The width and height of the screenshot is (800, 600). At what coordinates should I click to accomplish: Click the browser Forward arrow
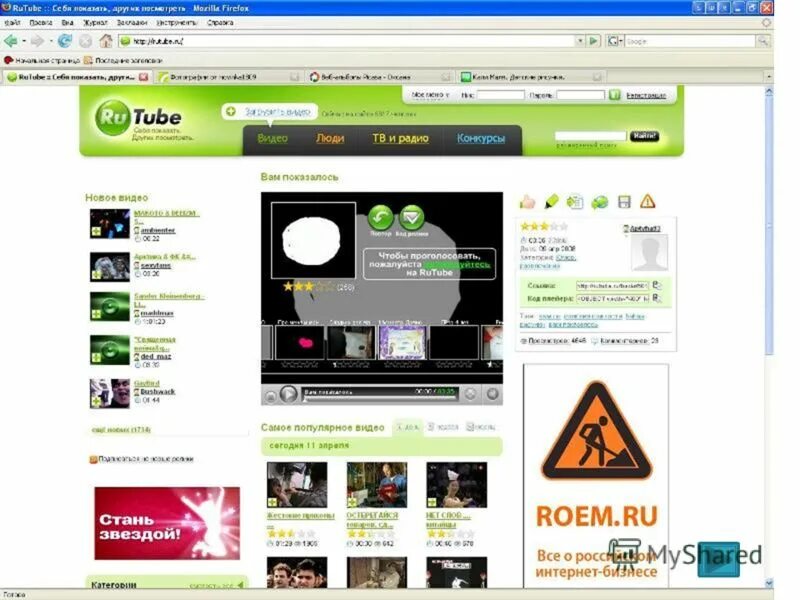pos(37,41)
